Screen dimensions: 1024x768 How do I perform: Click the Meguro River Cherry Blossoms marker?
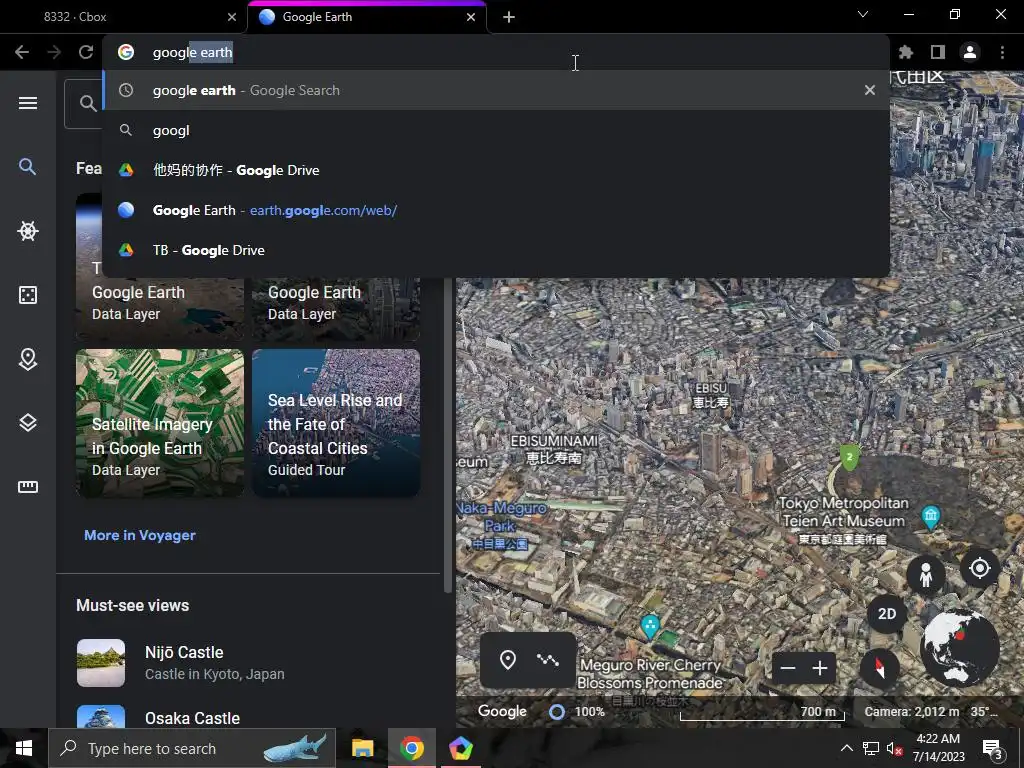(x=649, y=626)
